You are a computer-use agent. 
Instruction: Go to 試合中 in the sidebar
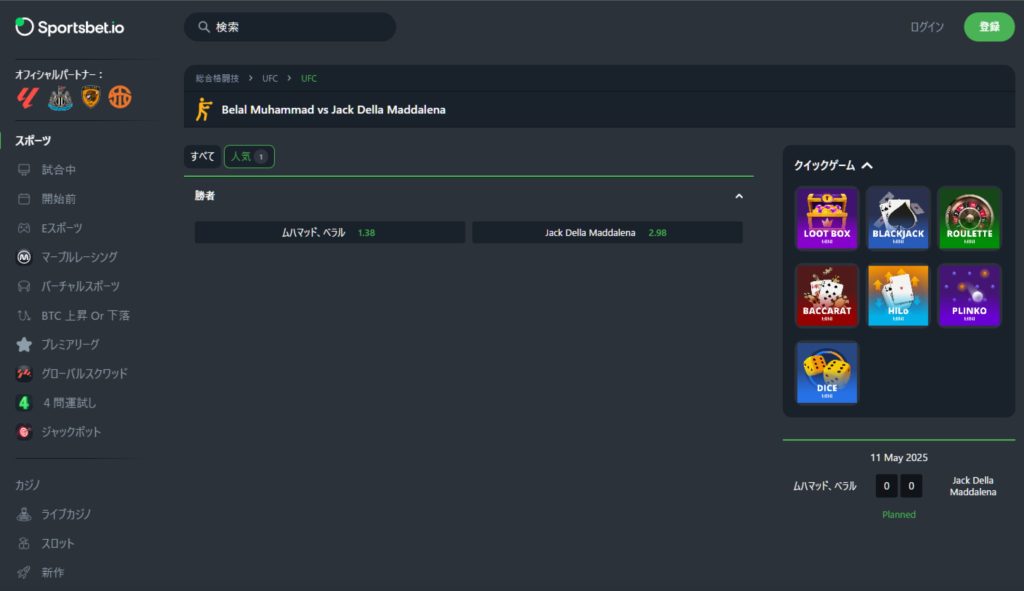[x=59, y=170]
